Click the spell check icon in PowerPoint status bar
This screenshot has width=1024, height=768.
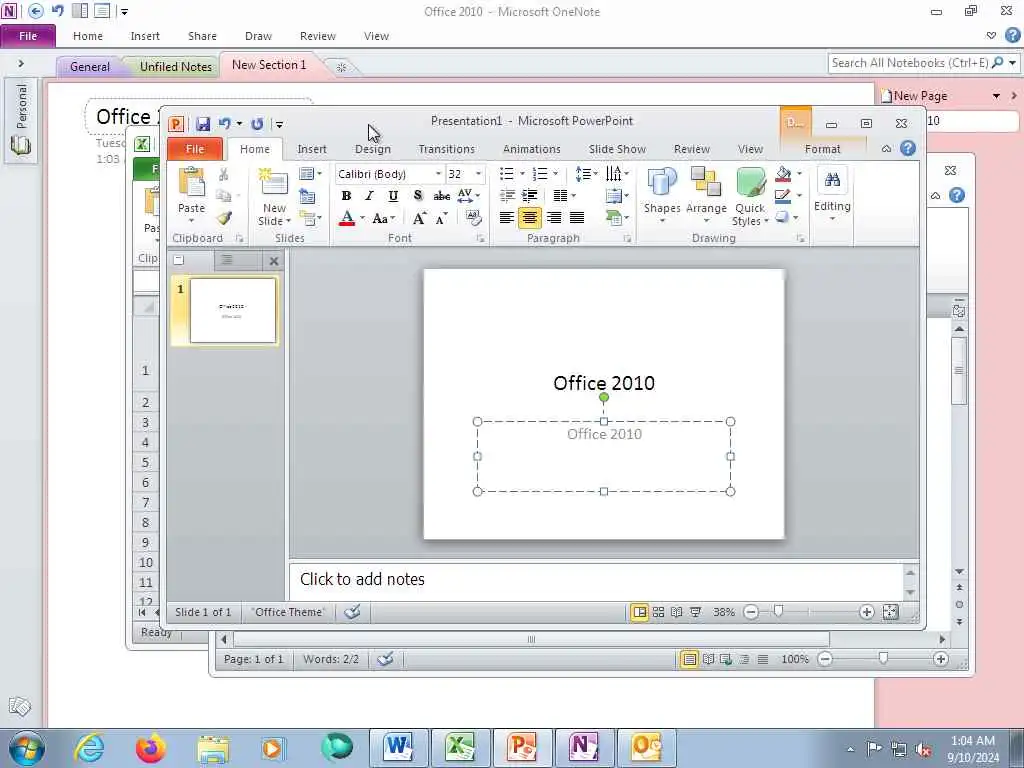(353, 612)
